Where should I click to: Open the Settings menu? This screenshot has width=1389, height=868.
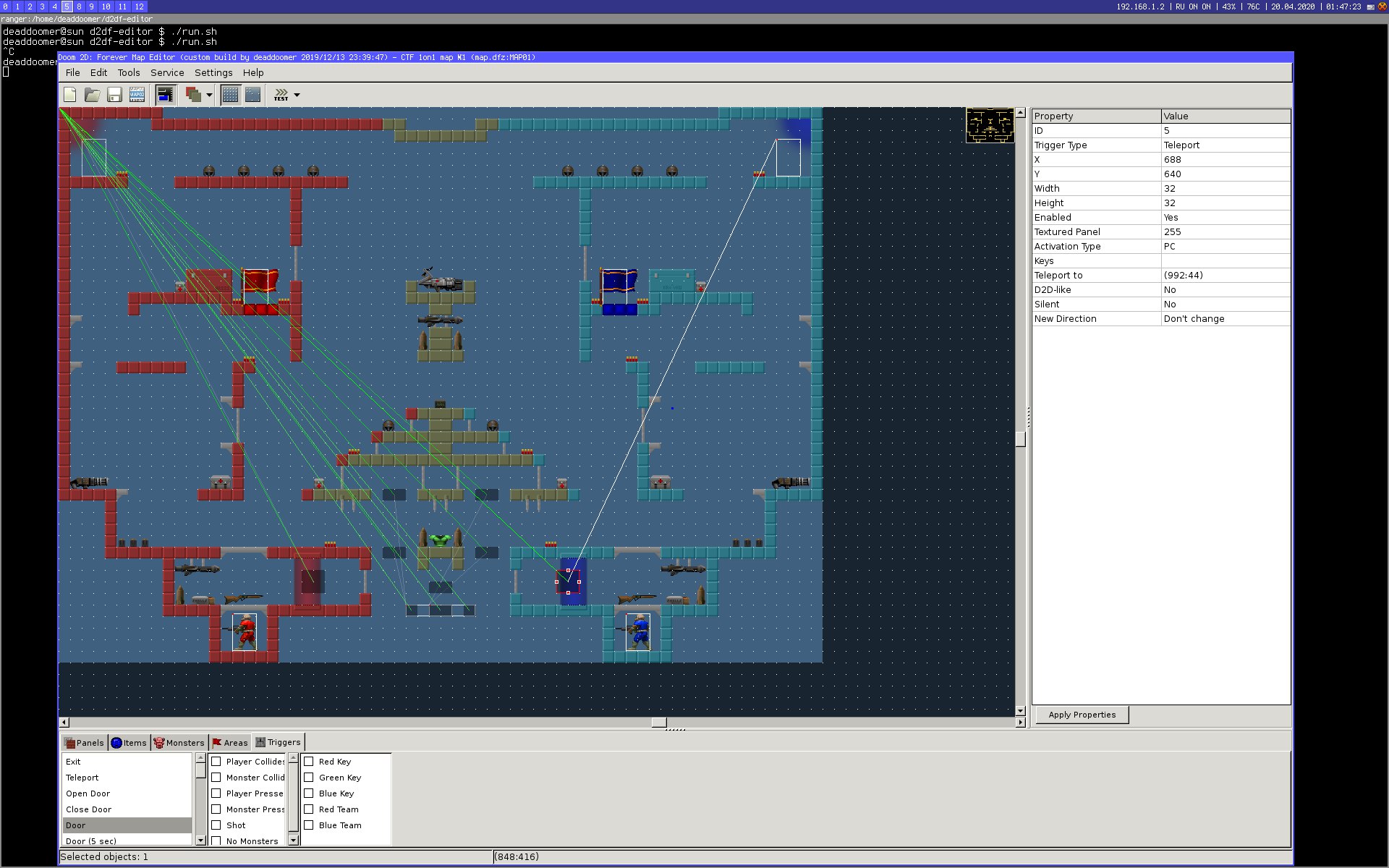point(213,72)
